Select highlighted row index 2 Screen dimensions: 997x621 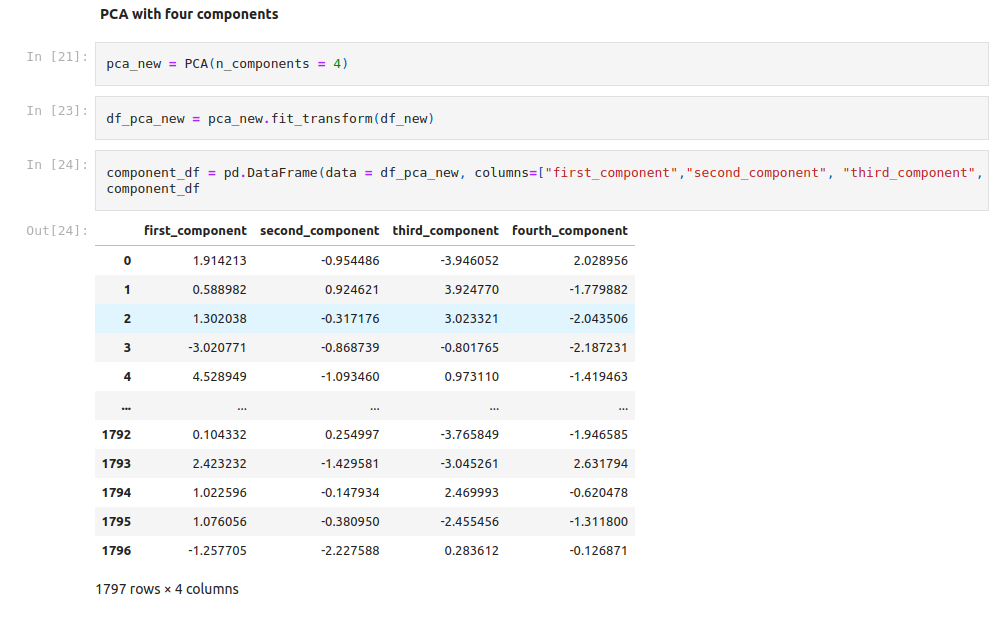[x=127, y=319]
